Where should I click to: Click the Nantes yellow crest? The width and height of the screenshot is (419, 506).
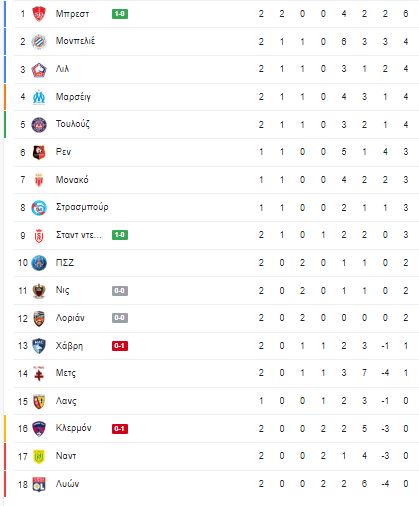point(39,456)
